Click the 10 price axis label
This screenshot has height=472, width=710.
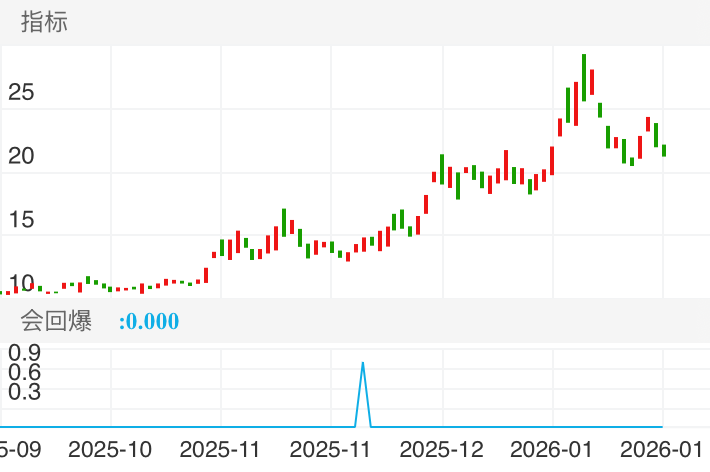point(21,282)
